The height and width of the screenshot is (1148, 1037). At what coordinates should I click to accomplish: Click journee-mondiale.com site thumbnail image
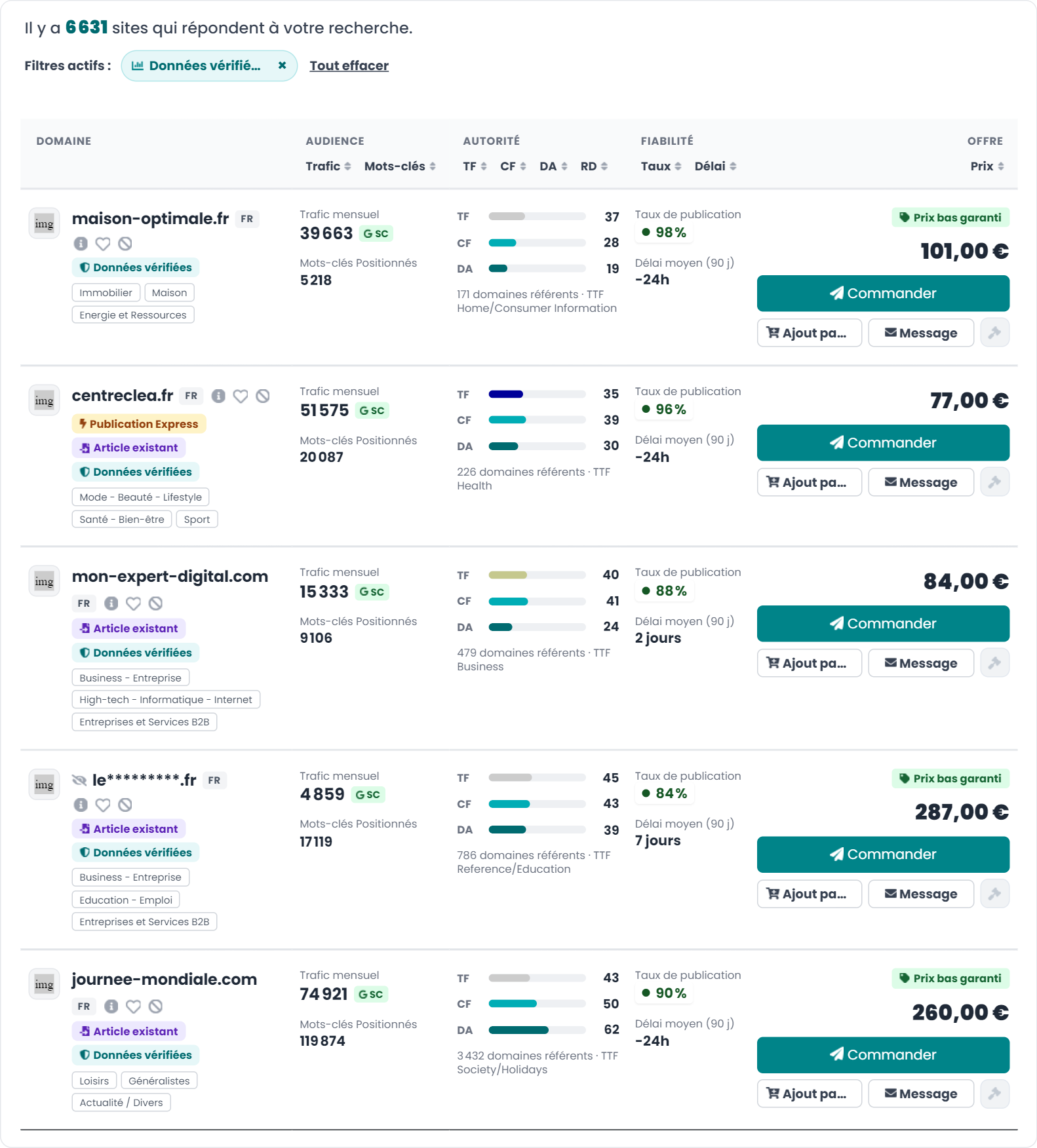click(x=45, y=985)
